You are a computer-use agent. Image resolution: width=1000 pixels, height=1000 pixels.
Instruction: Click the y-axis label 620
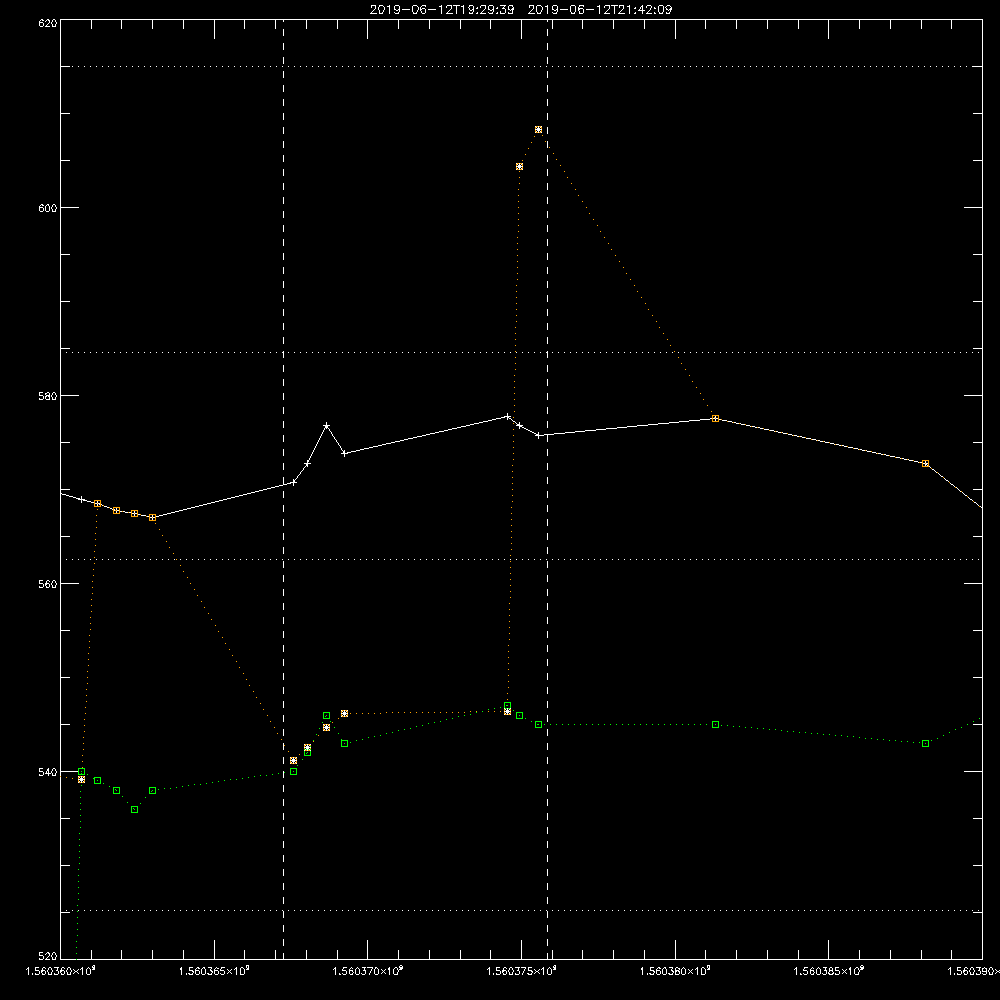click(48, 23)
